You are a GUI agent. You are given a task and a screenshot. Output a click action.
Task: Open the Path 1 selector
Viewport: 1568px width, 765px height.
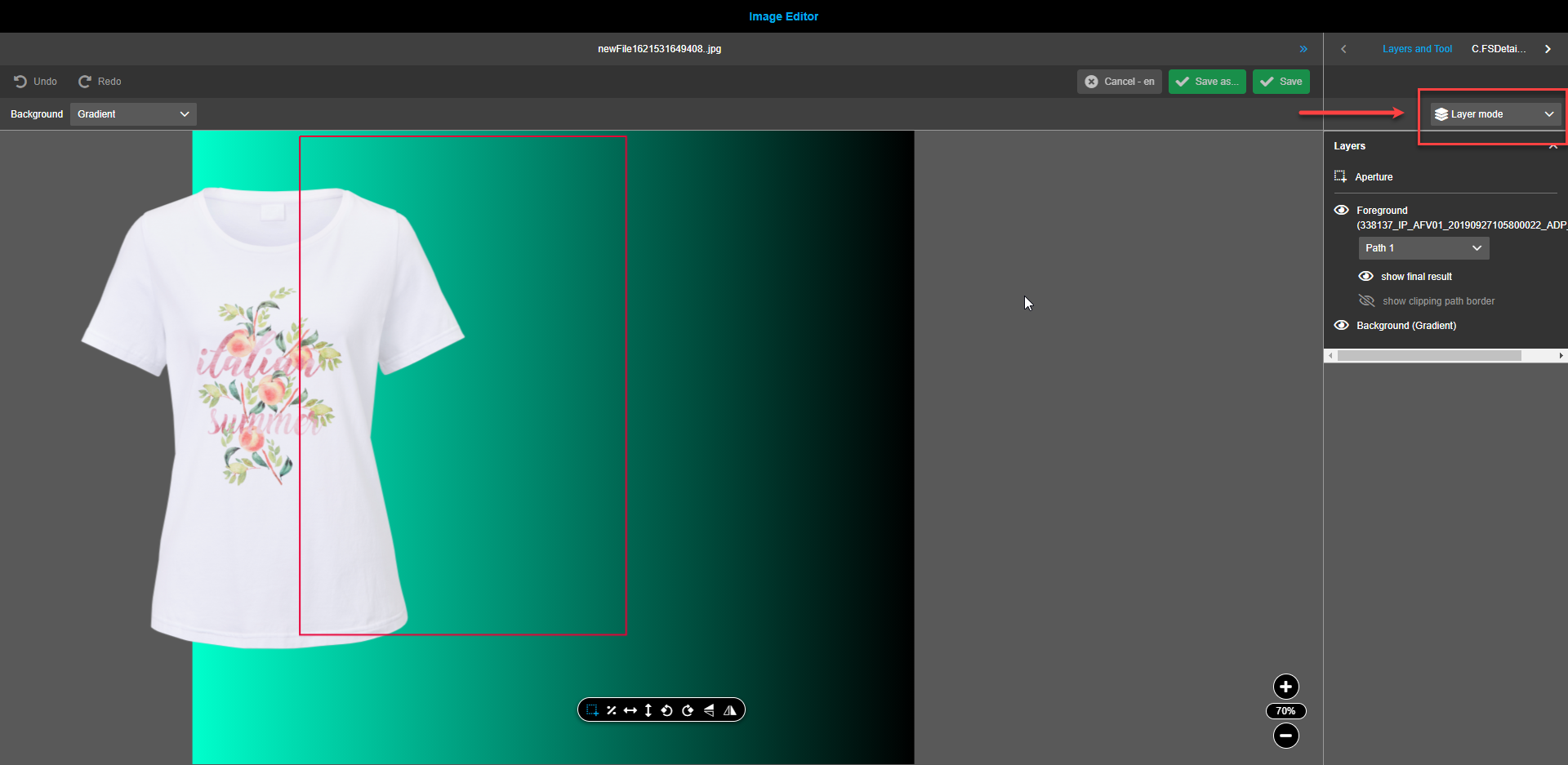tap(1423, 247)
